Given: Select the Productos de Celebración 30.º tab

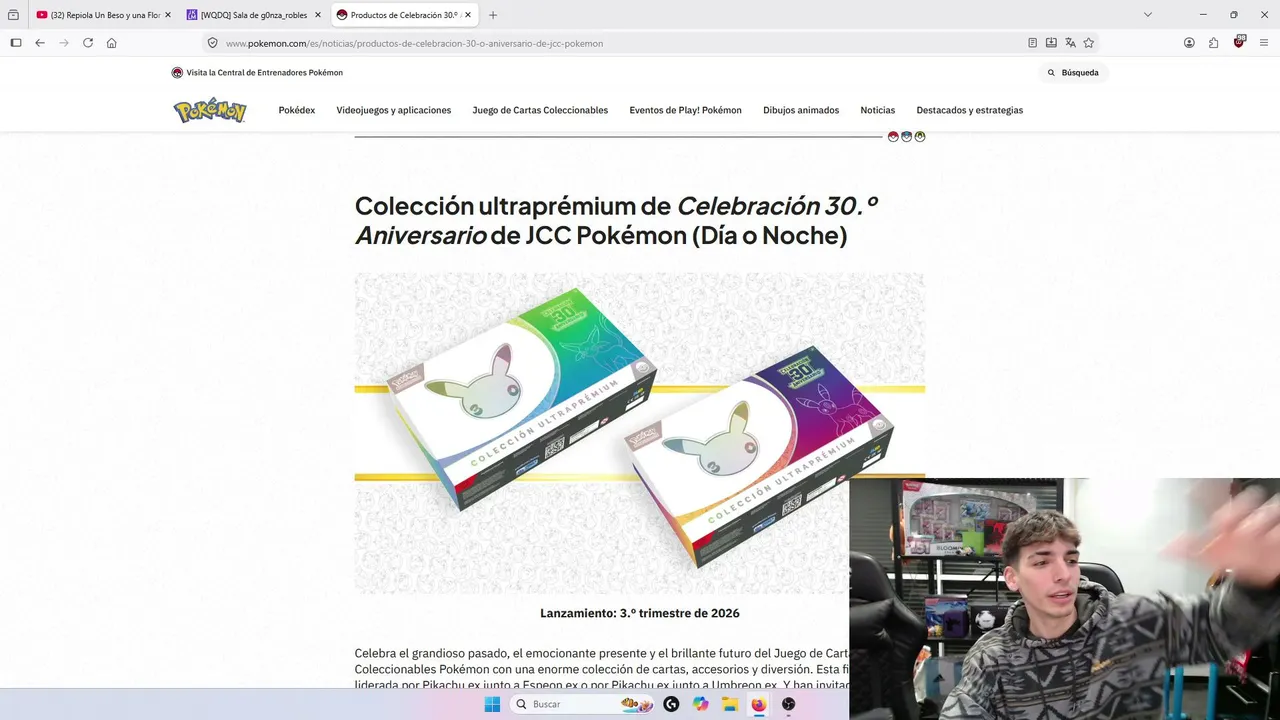Looking at the screenshot, I should (404, 15).
